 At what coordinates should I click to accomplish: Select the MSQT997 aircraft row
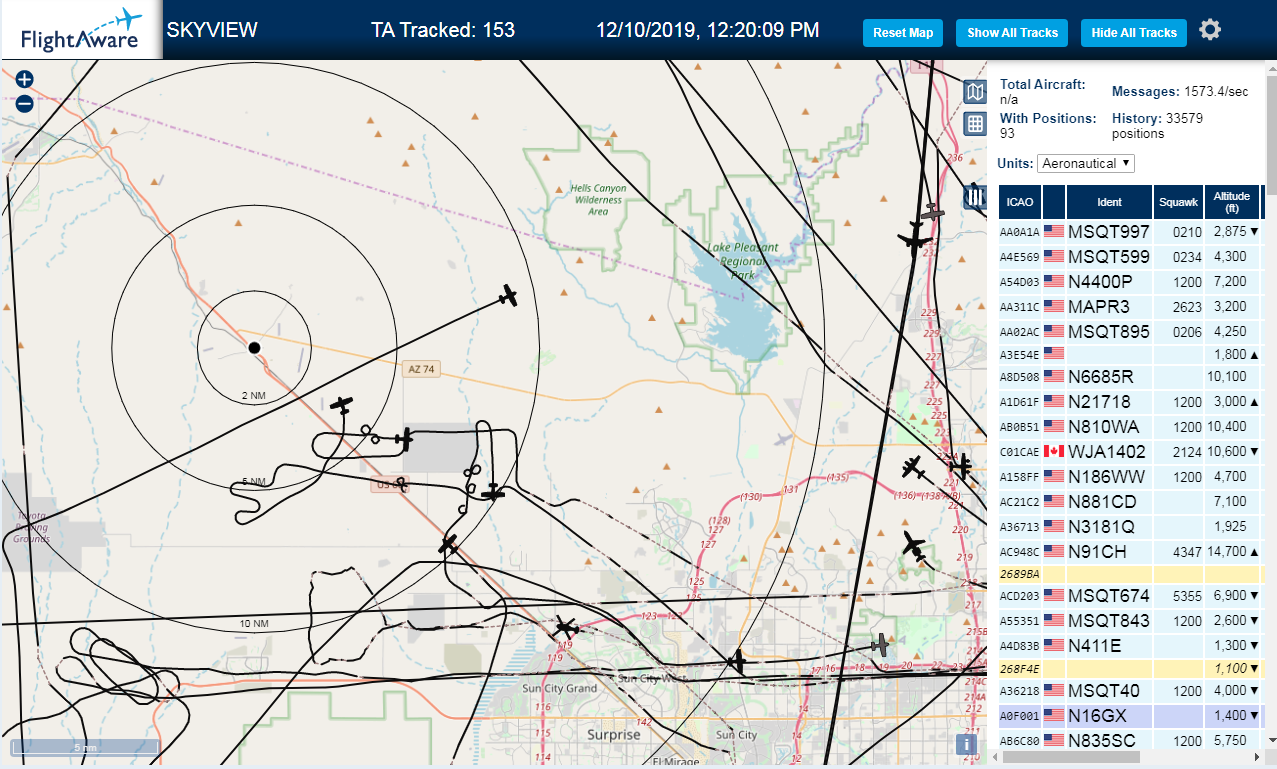(x=1130, y=231)
